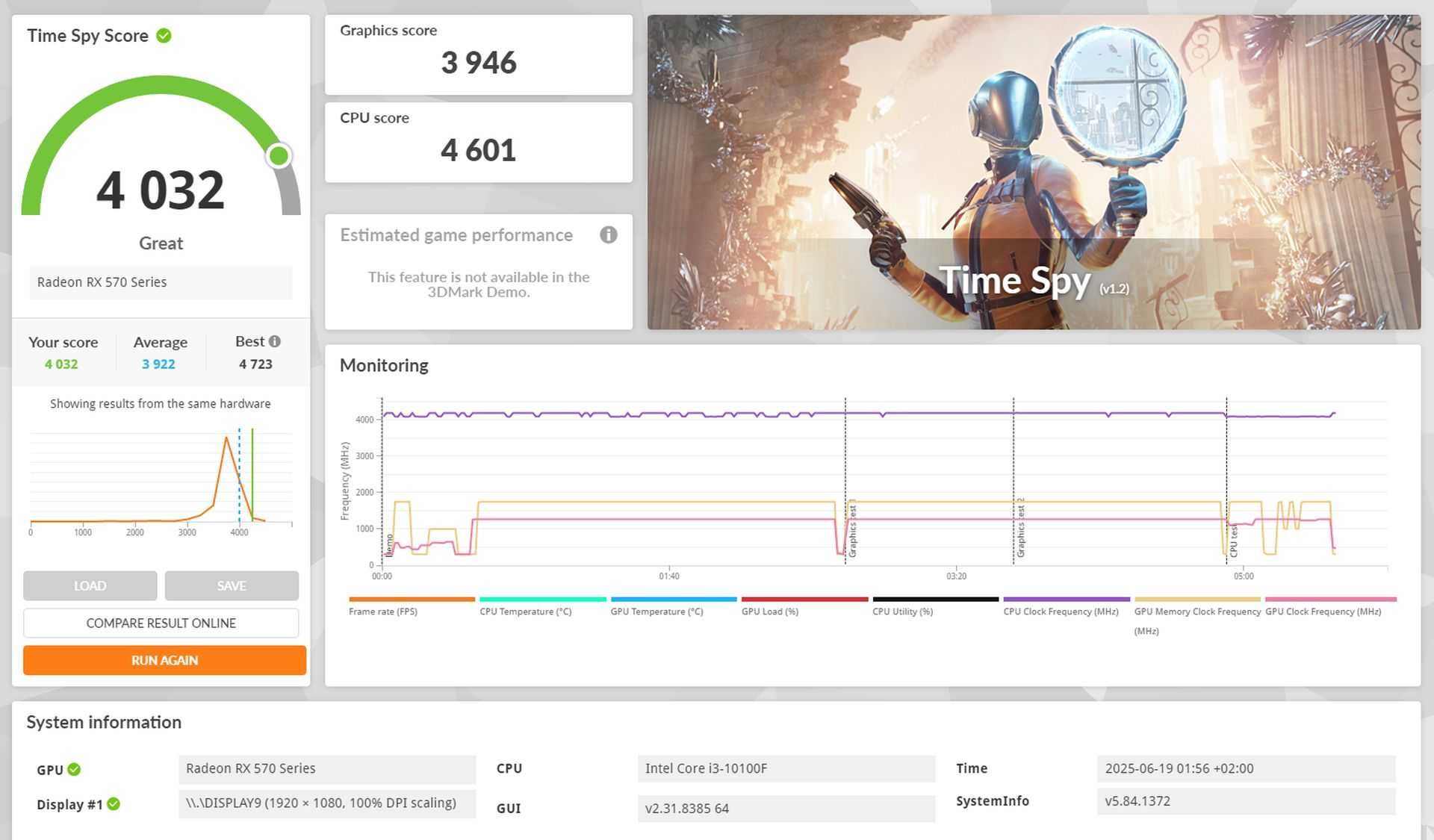This screenshot has height=840, width=1434.
Task: Click the SystemInfo version v5.84.1372
Action: point(1247,801)
